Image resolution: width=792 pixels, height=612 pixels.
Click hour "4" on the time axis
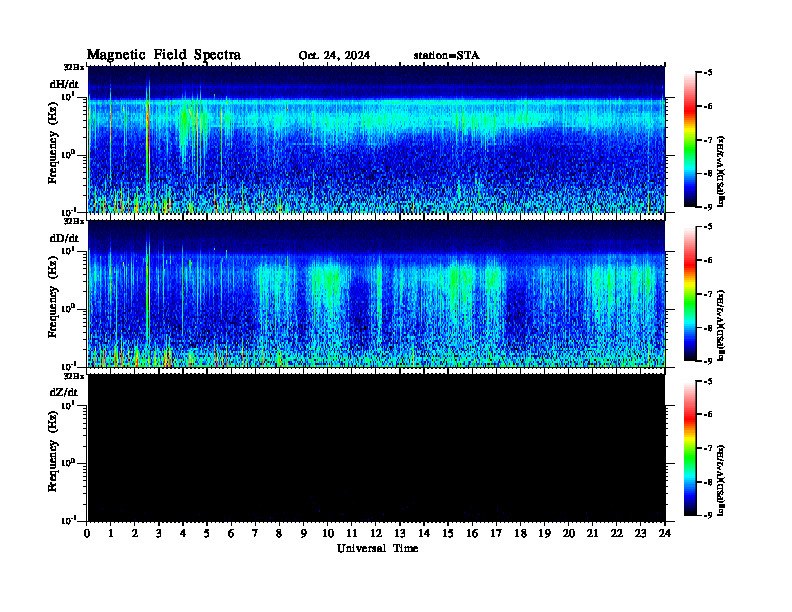(183, 534)
